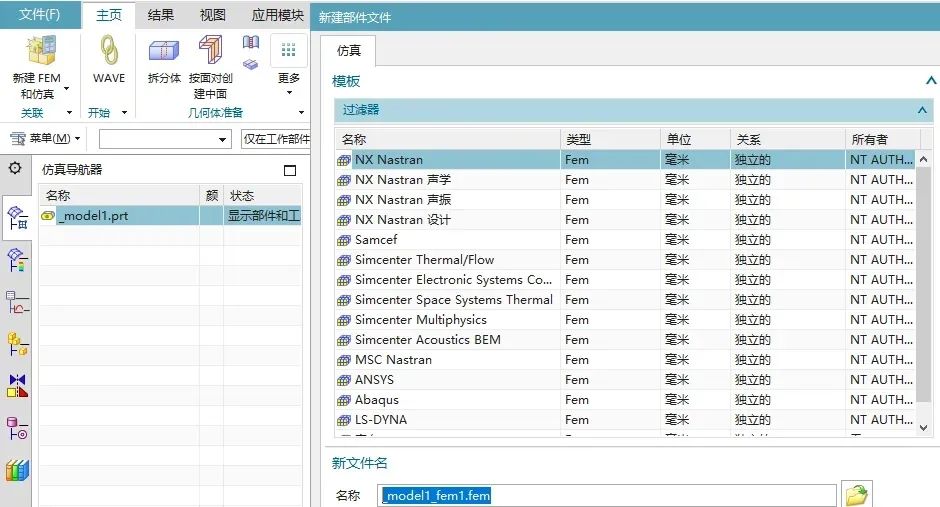Viewport: 940px width, 507px height.
Task: Switch to the 应用模块 ribbon tab
Action: pyautogui.click(x=278, y=15)
